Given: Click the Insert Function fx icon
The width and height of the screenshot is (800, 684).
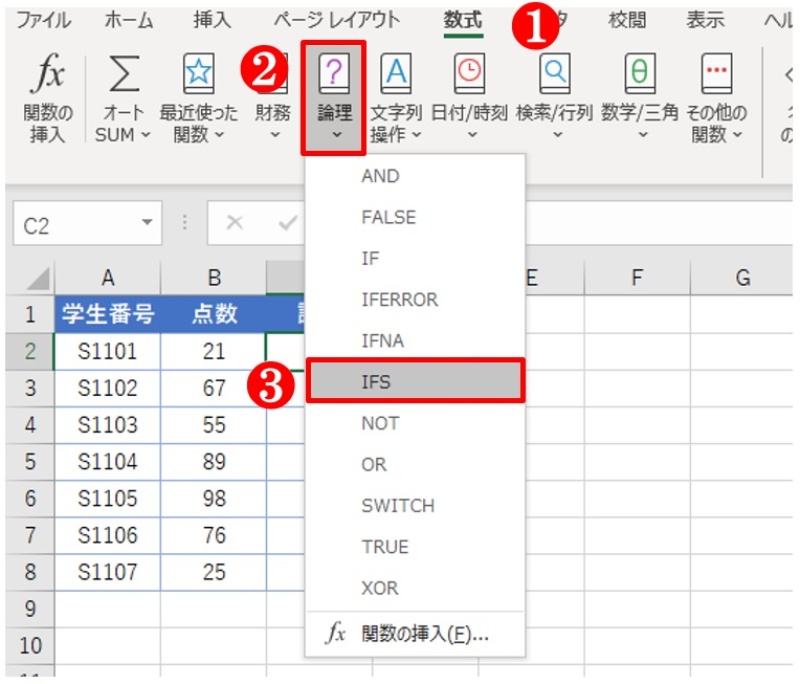Looking at the screenshot, I should 47,76.
